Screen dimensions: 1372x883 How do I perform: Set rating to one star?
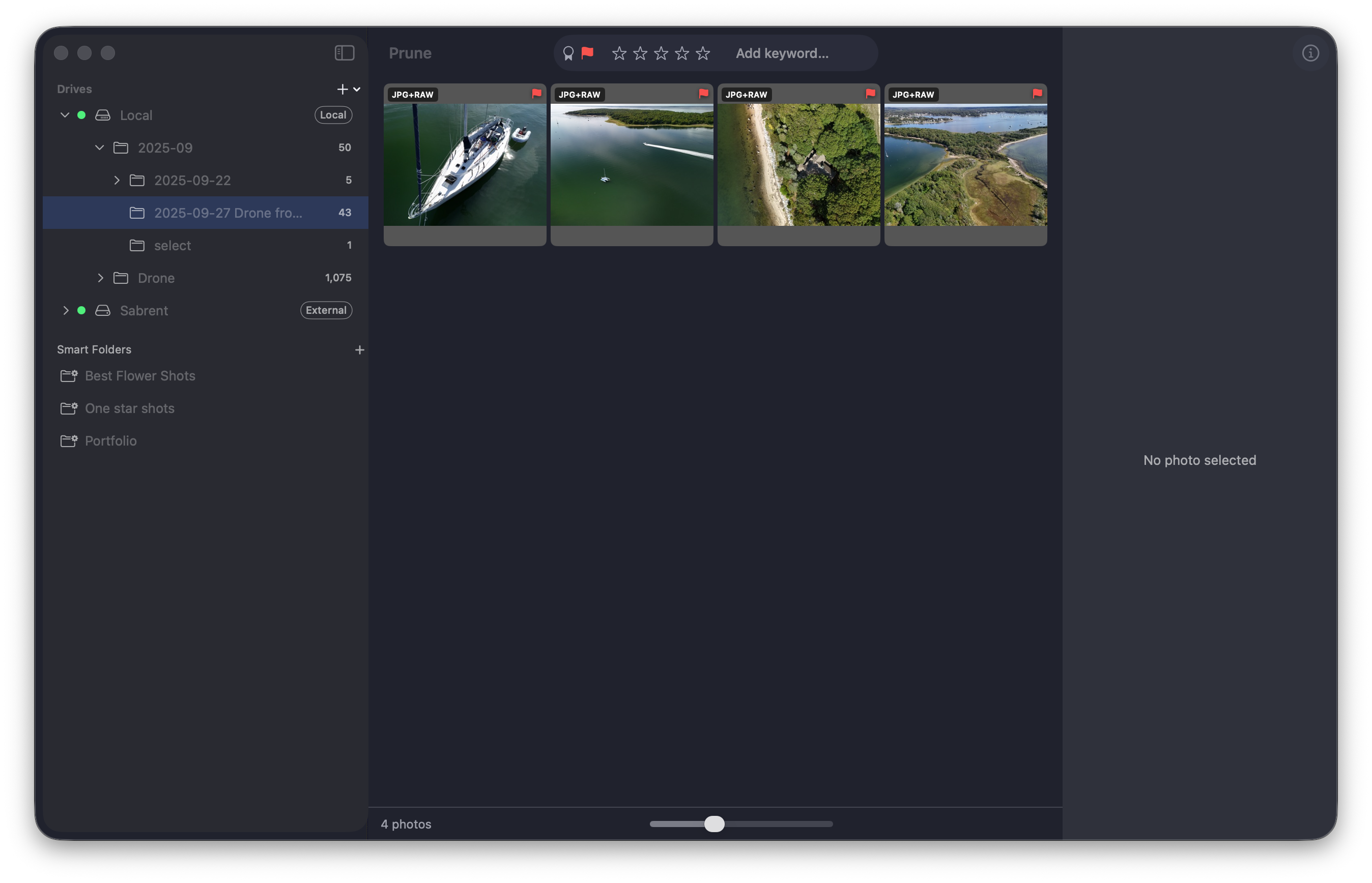619,53
